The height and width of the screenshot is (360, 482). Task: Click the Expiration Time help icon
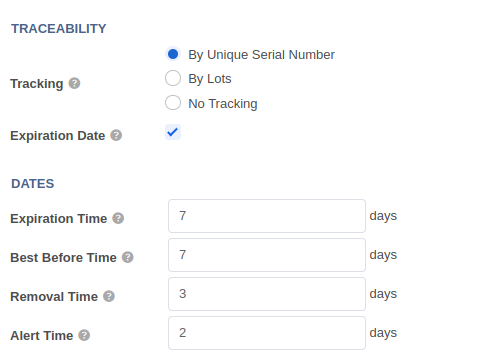(118, 218)
